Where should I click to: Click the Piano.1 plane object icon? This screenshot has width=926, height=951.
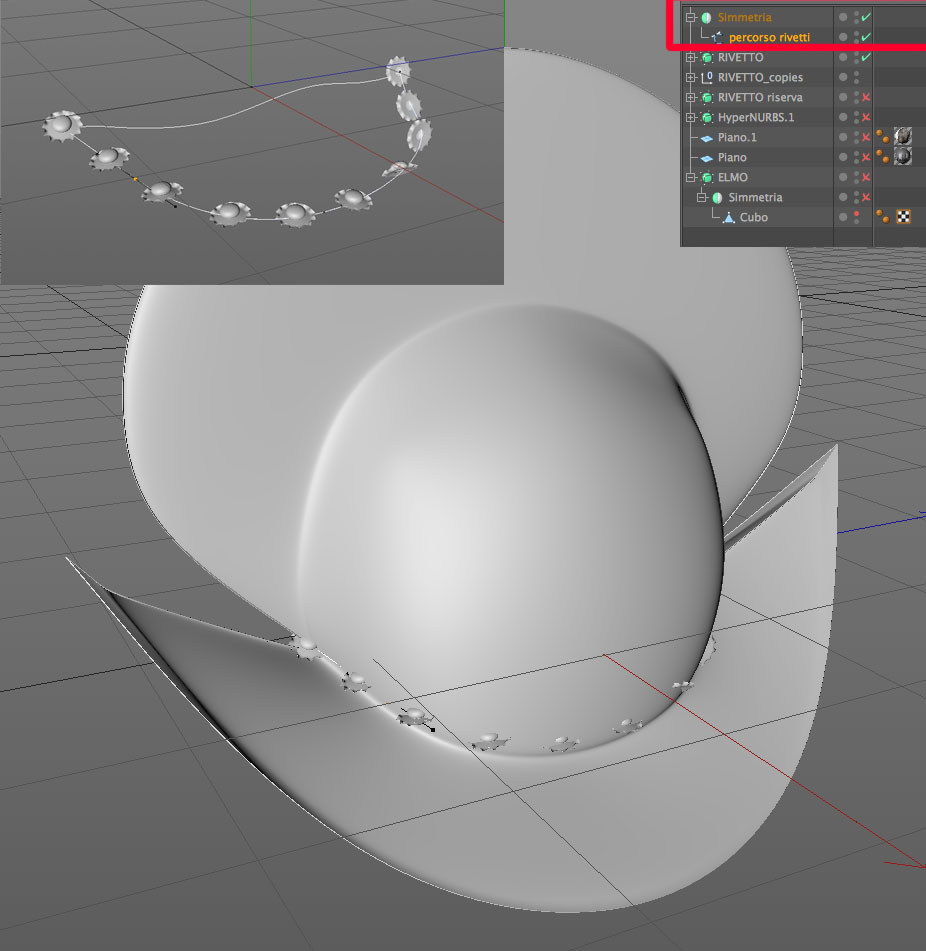[x=706, y=138]
